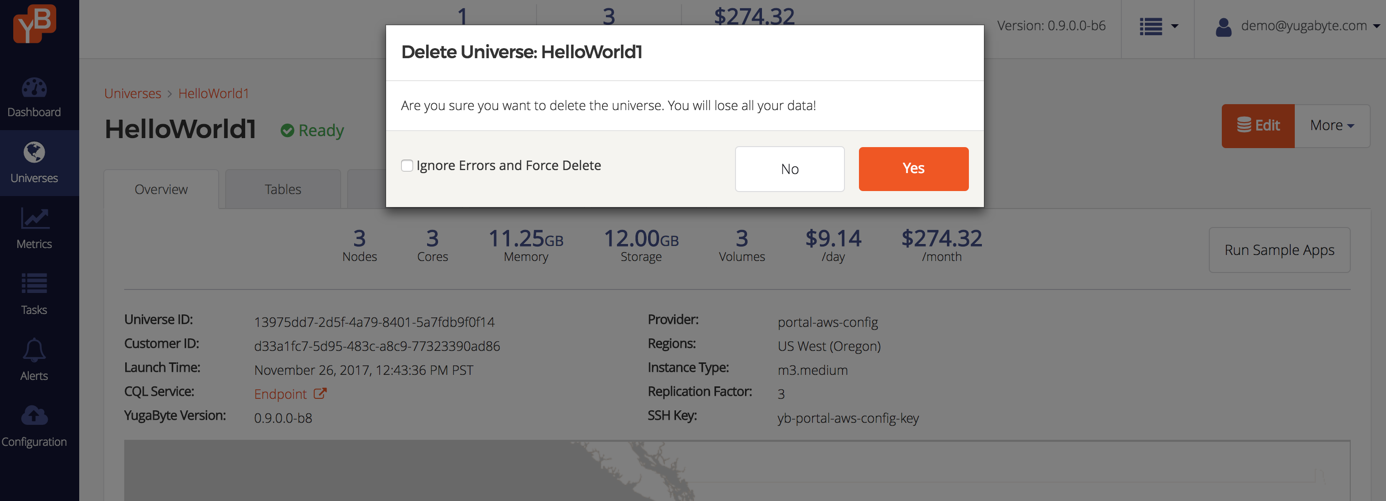Click the universe region map area
The height and width of the screenshot is (501, 1386).
737,470
